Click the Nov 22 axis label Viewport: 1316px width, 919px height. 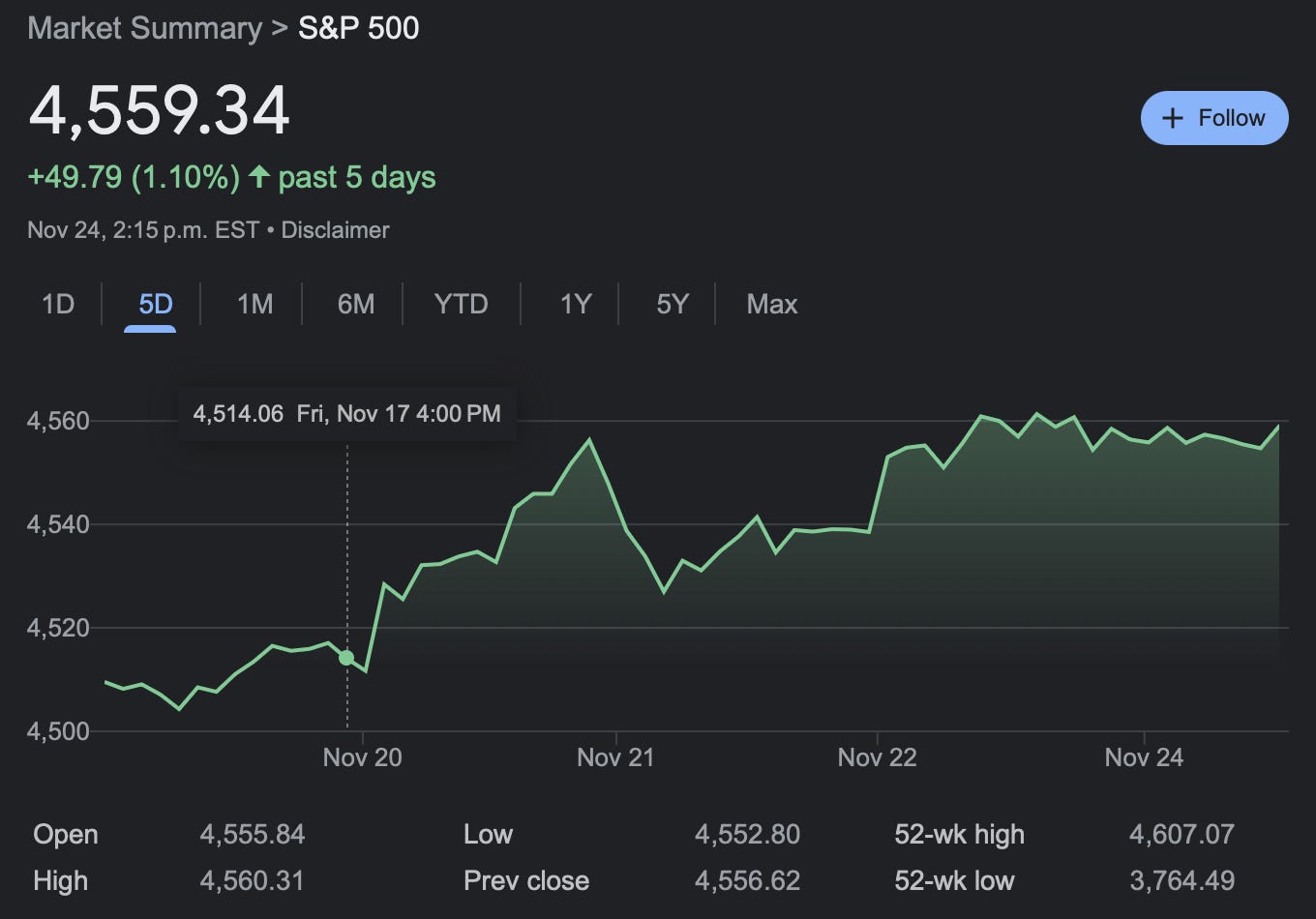(x=877, y=756)
